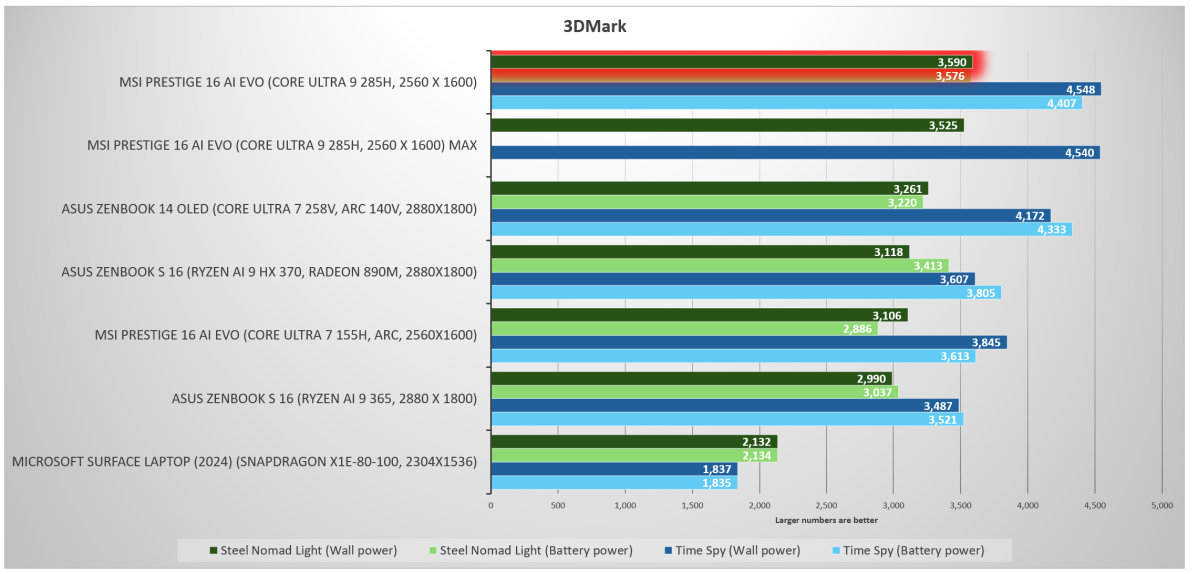The image size is (1198, 574).
Task: Select the 1,835 light blue bar
Action: tap(614, 483)
